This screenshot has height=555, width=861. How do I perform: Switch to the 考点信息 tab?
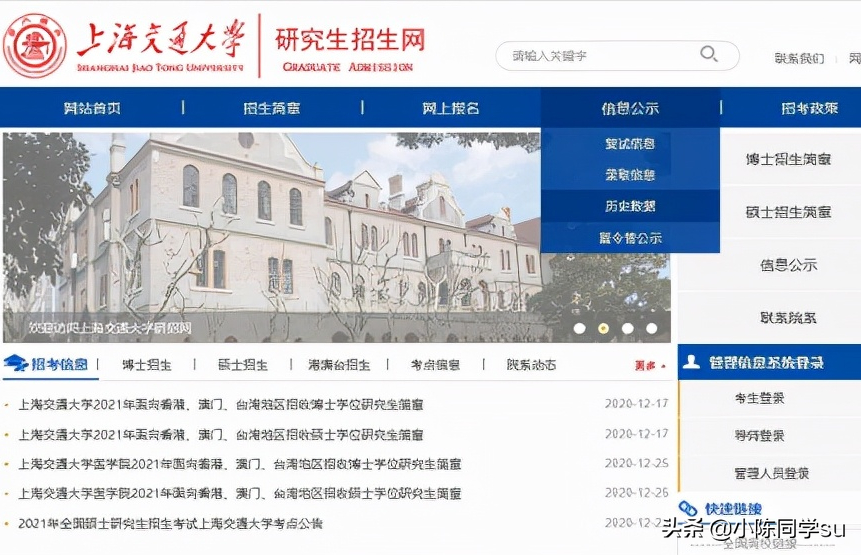435,365
